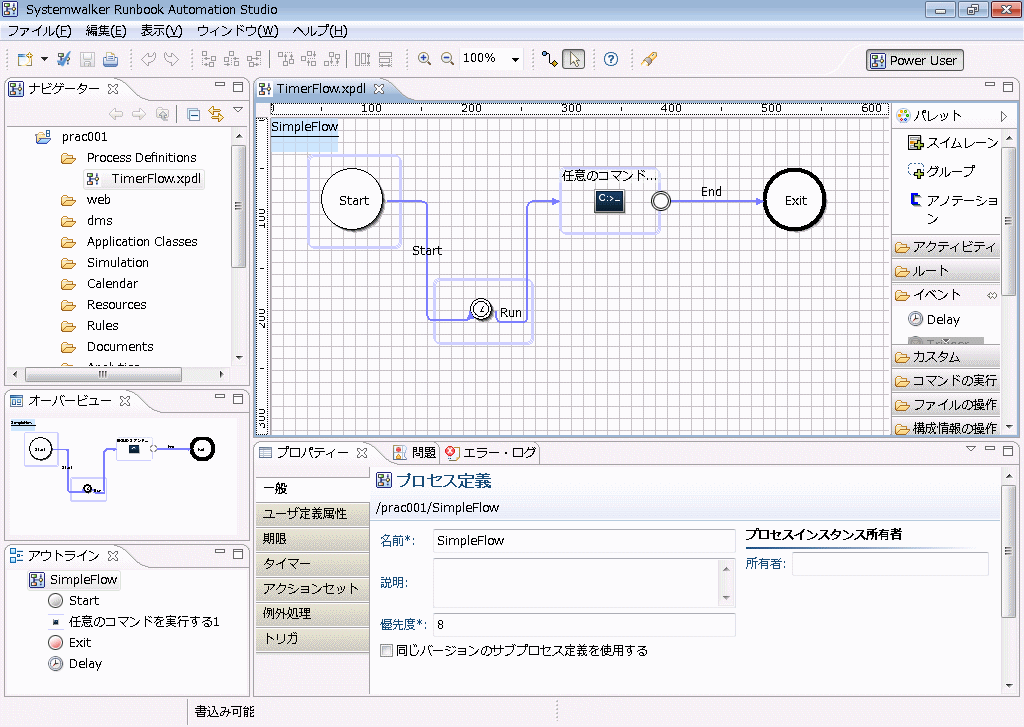The image size is (1024, 727).
Task: Select 任意のコマンドを実行する1 in outline
Action: [x=144, y=621]
